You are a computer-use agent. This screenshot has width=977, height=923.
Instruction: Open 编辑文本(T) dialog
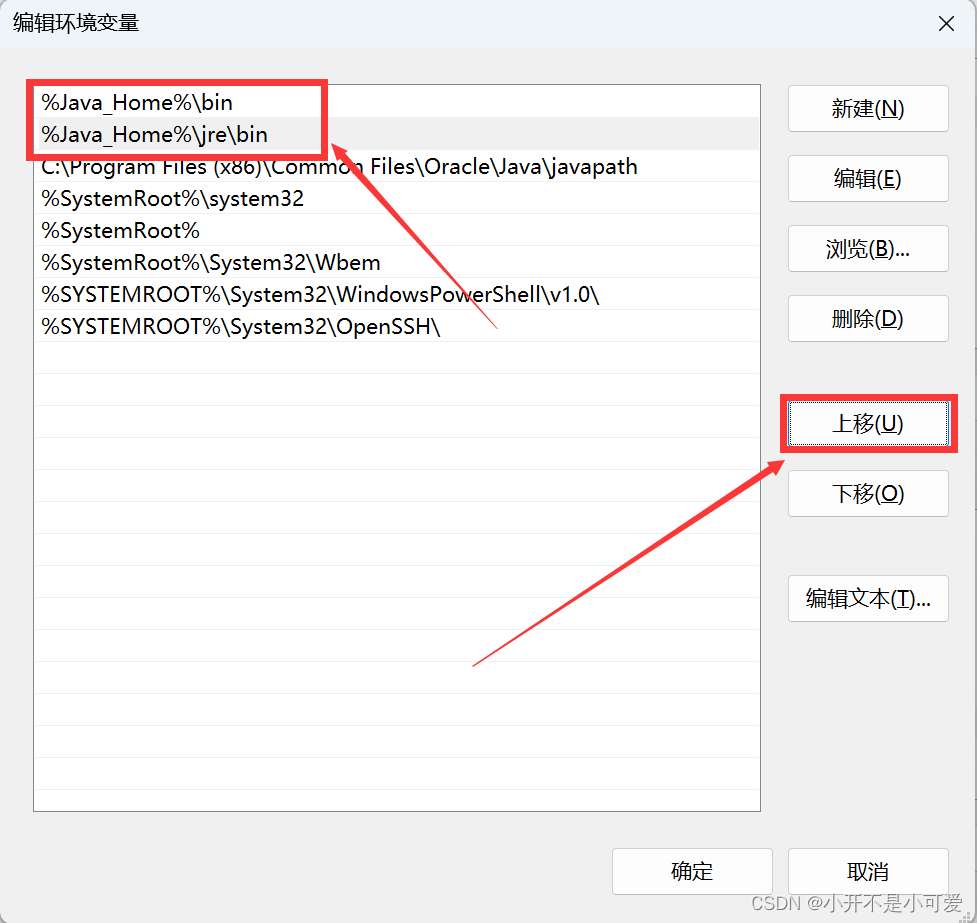point(867,598)
